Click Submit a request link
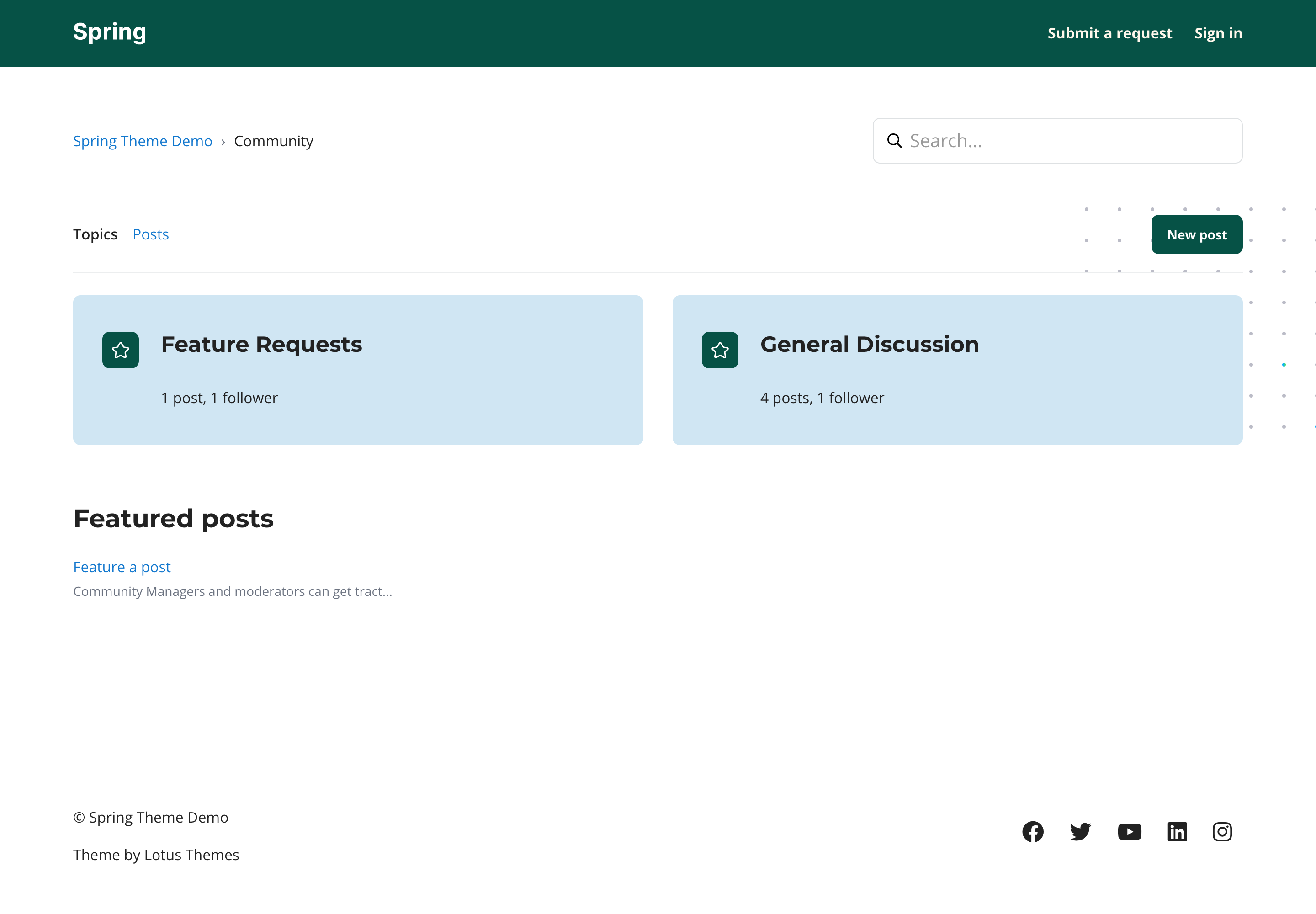Screen dimensions: 1316x914 pyautogui.click(x=1109, y=33)
